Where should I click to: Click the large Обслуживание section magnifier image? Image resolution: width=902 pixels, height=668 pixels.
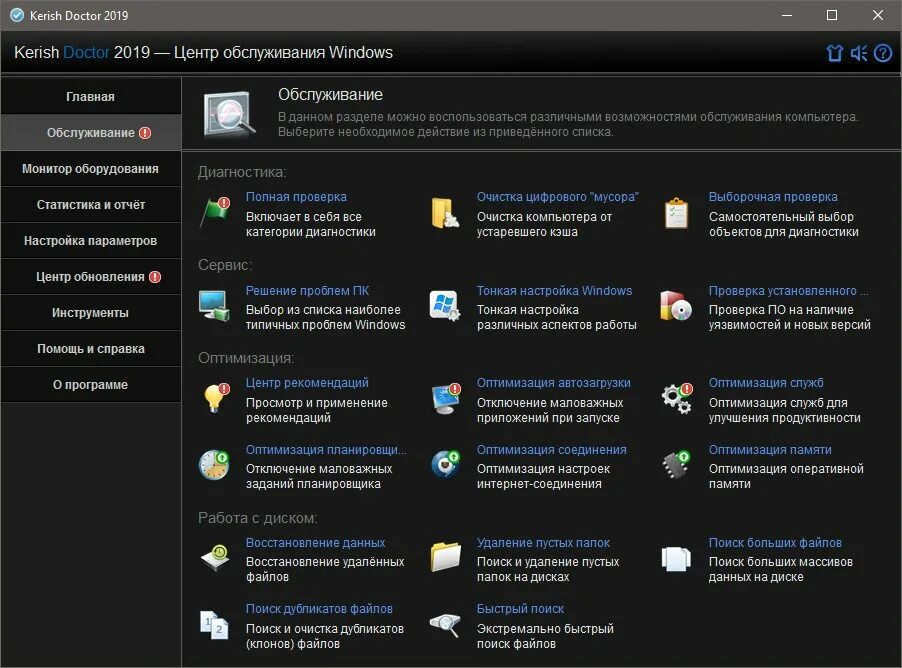(x=229, y=114)
